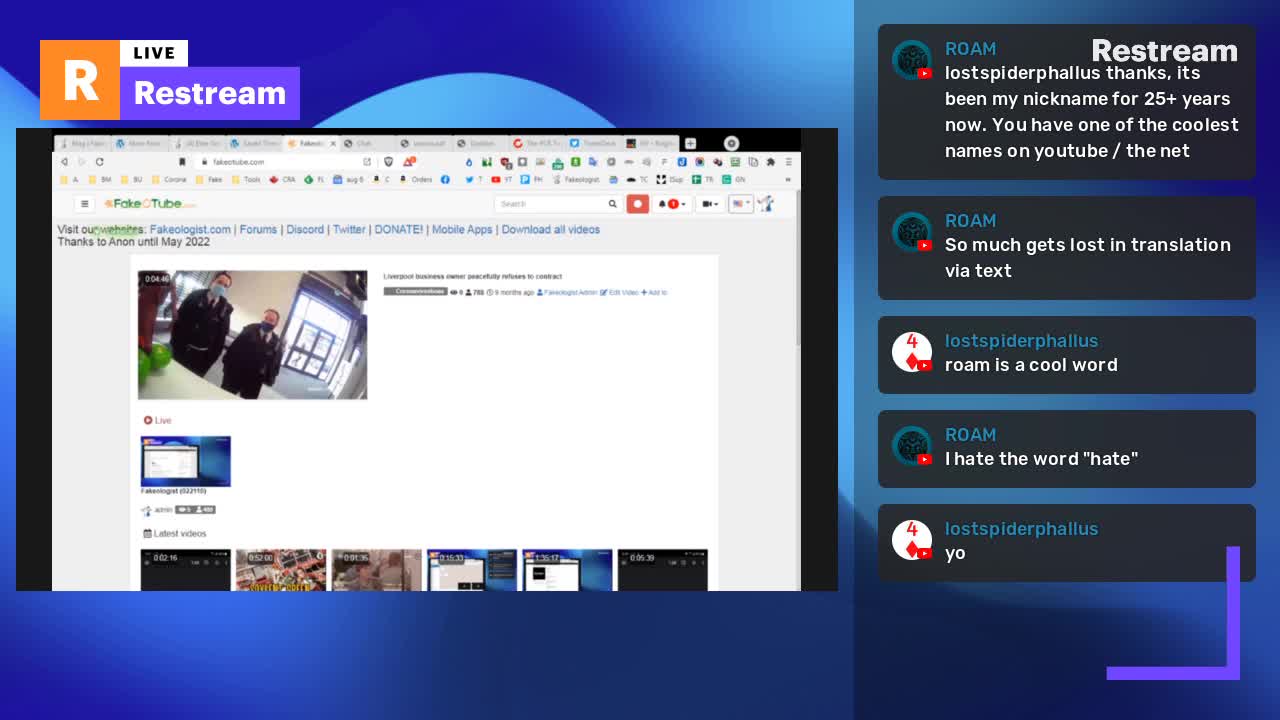
Task: Open the Fakeologist (022110) live thumbnail
Action: click(x=186, y=461)
